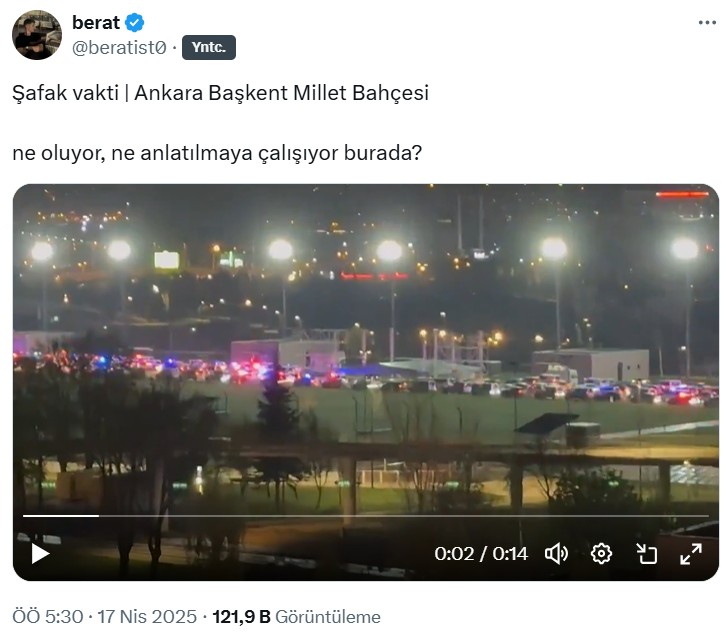Open the three-dot more options menu
The image size is (726, 638).
[x=707, y=22]
